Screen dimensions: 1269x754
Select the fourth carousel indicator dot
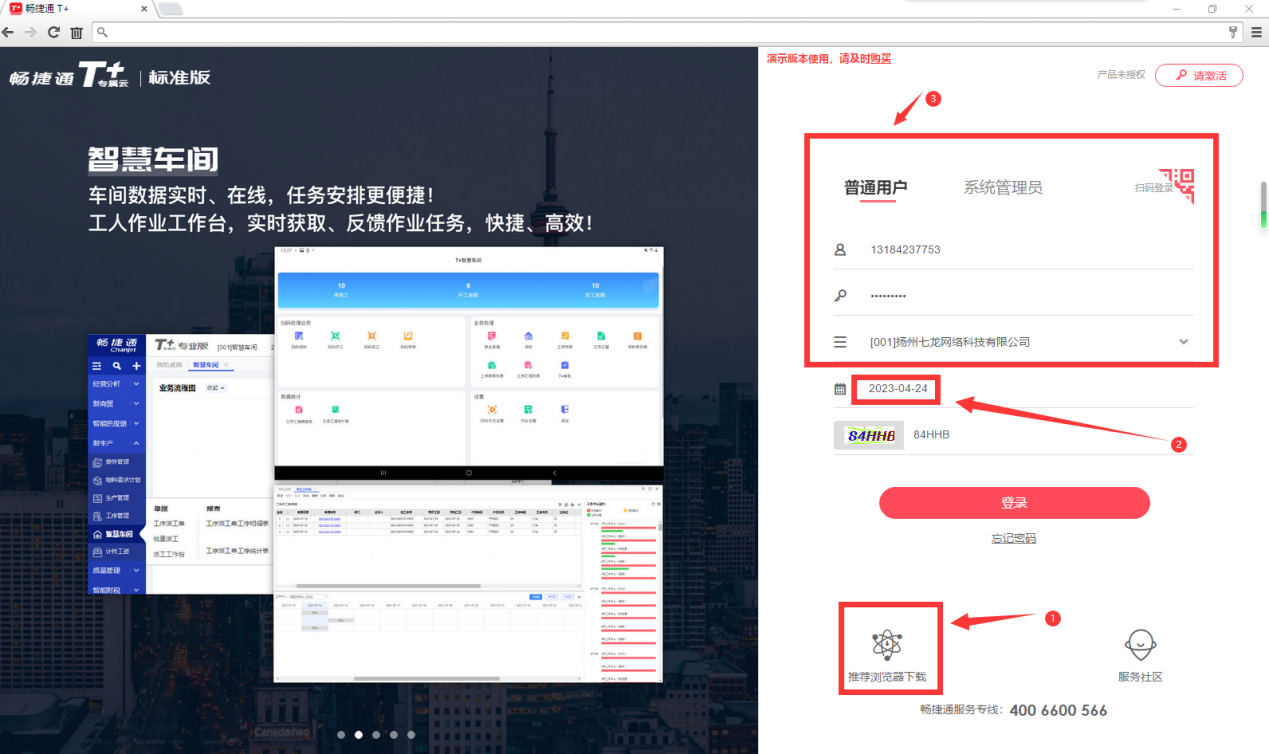[394, 735]
